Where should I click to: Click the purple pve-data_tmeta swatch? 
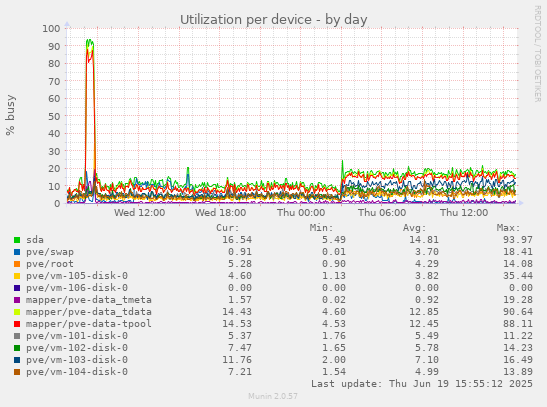(x=17, y=300)
